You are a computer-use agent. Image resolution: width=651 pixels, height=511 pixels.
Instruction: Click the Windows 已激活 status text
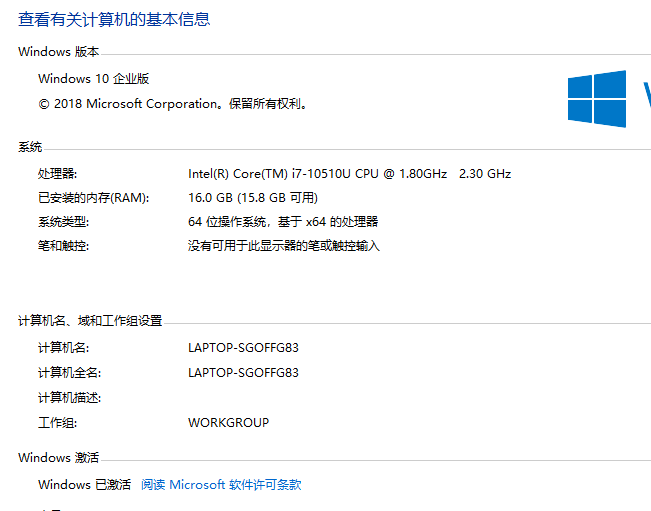[x=85, y=484]
